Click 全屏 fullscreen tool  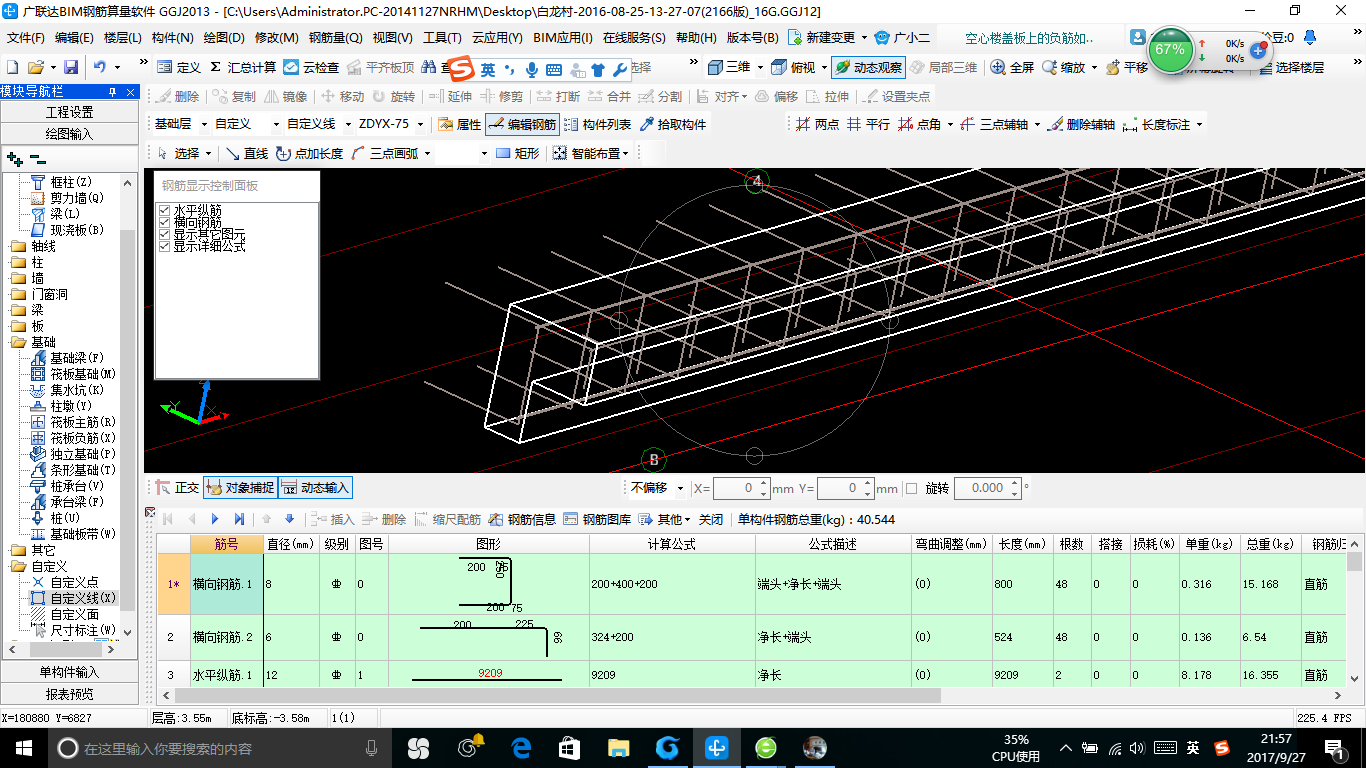click(x=1012, y=68)
